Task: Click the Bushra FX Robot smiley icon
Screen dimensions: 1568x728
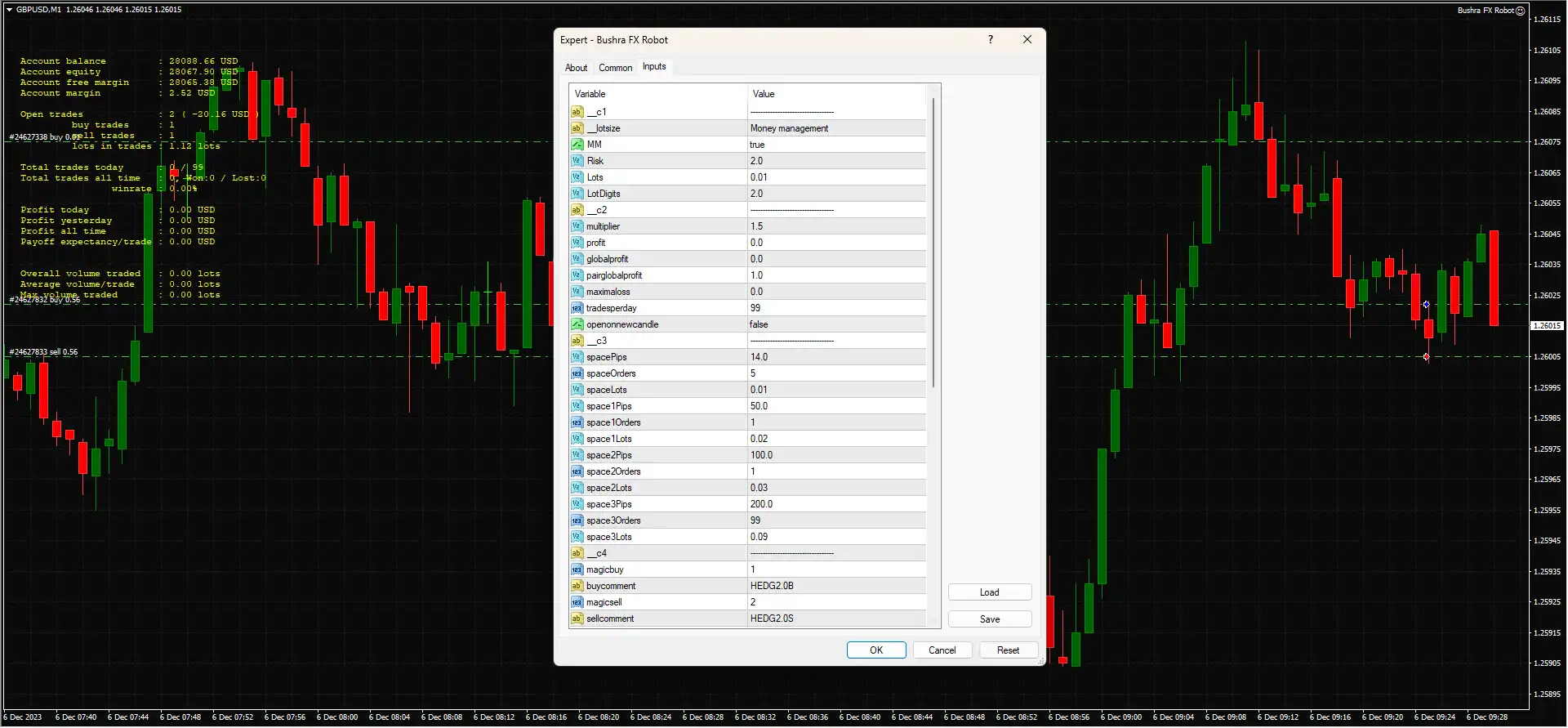Action: [x=1520, y=11]
